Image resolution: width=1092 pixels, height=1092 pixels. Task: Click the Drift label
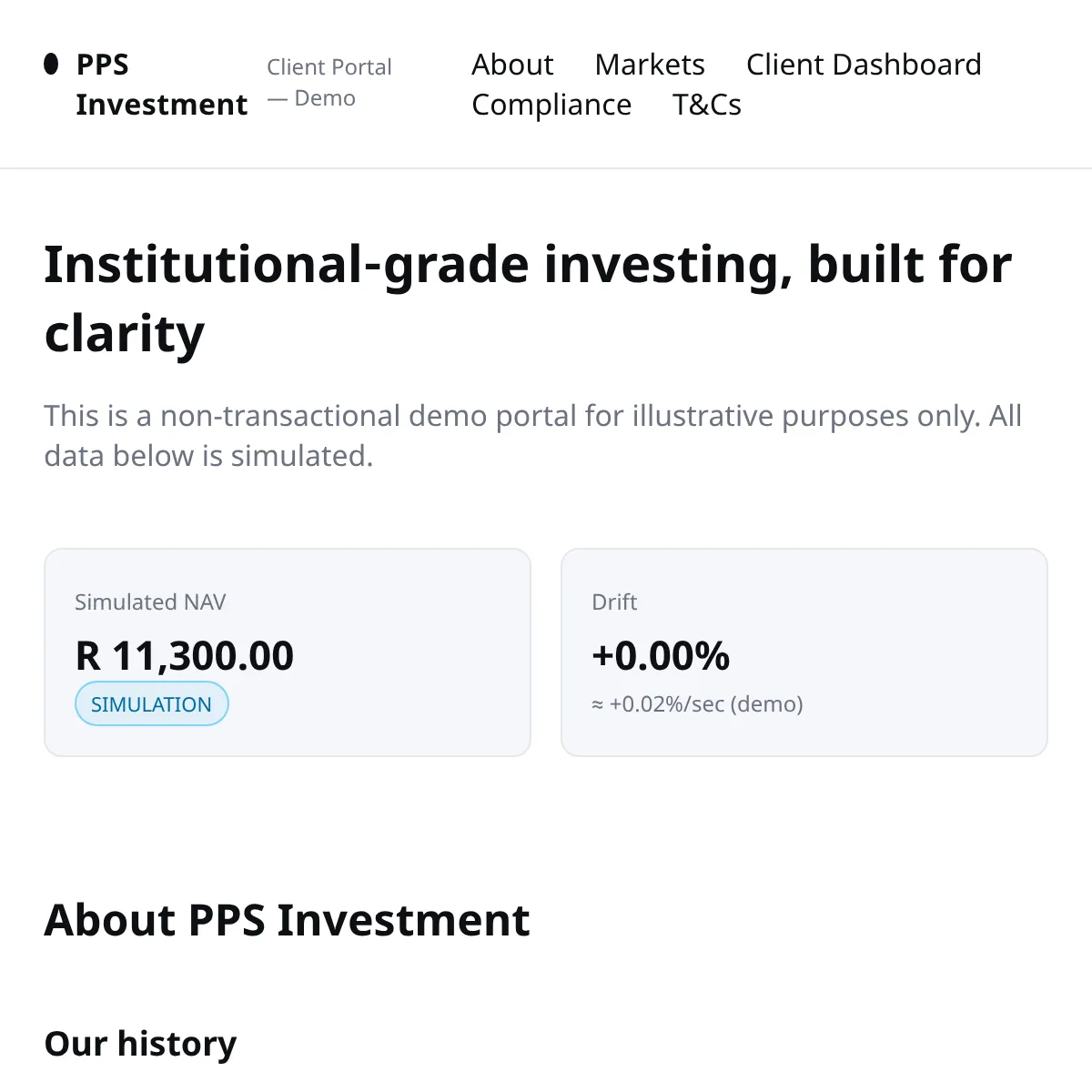coord(614,602)
